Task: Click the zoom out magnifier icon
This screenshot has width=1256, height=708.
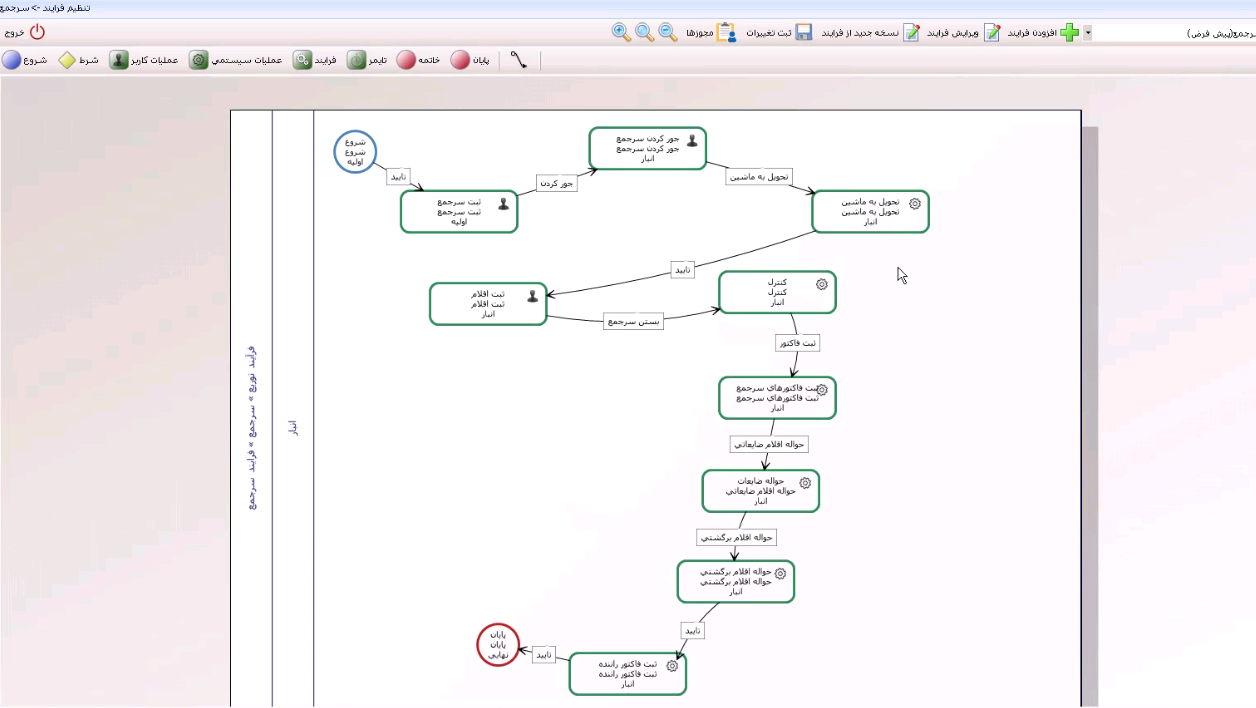Action: click(x=668, y=33)
